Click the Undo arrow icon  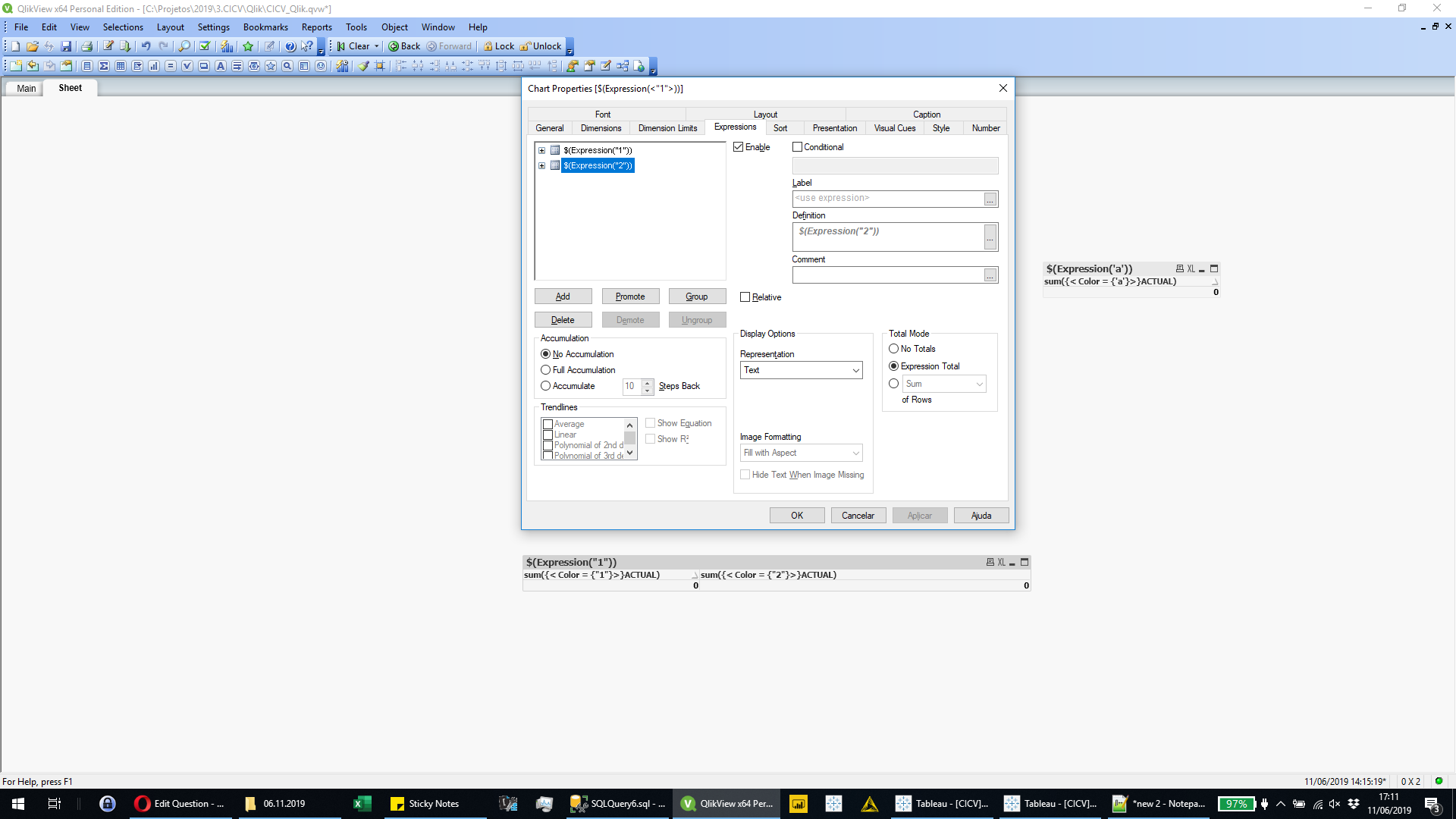point(146,46)
